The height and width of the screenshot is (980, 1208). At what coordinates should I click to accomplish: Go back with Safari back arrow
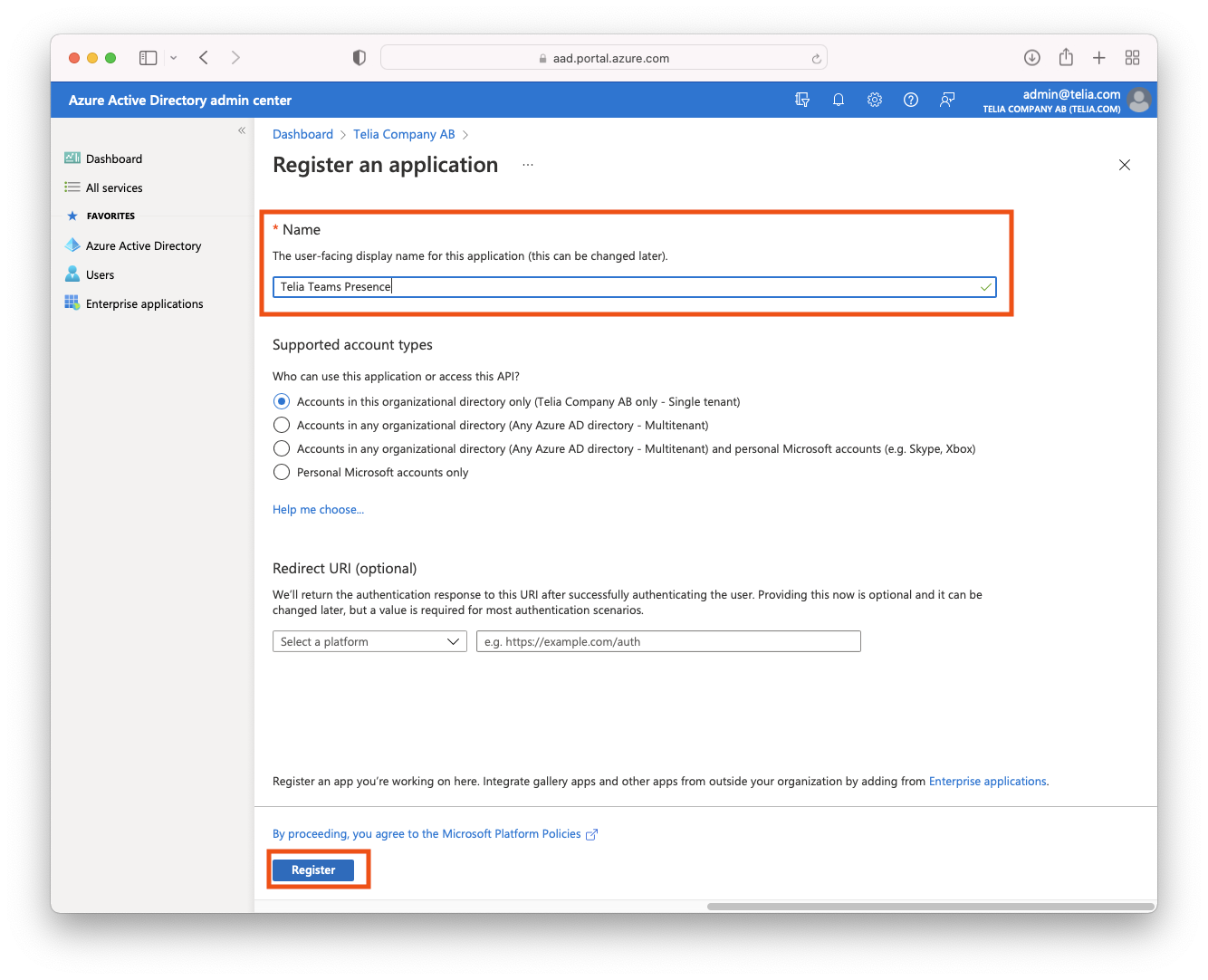[x=204, y=58]
